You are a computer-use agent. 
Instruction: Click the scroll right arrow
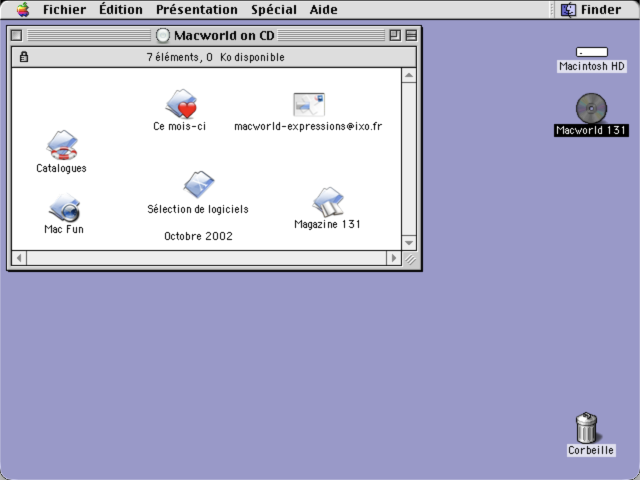393,258
